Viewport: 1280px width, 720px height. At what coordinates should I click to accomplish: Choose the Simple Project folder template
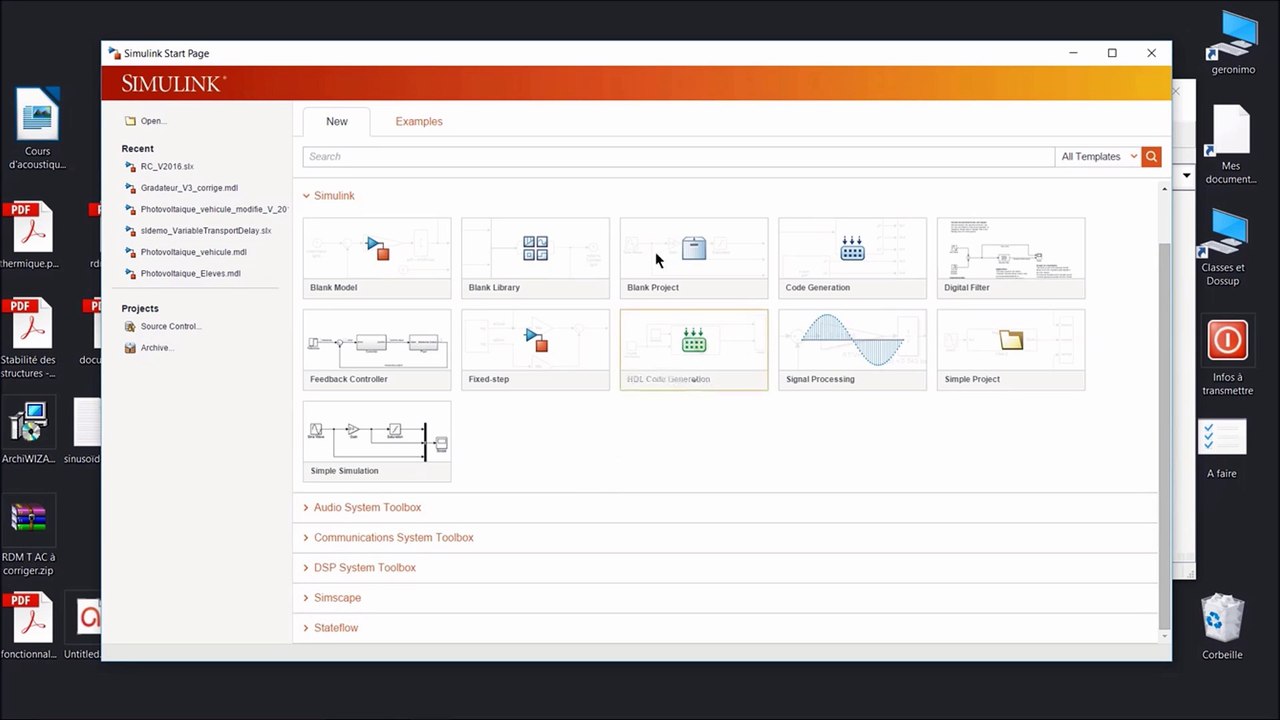(x=1010, y=342)
